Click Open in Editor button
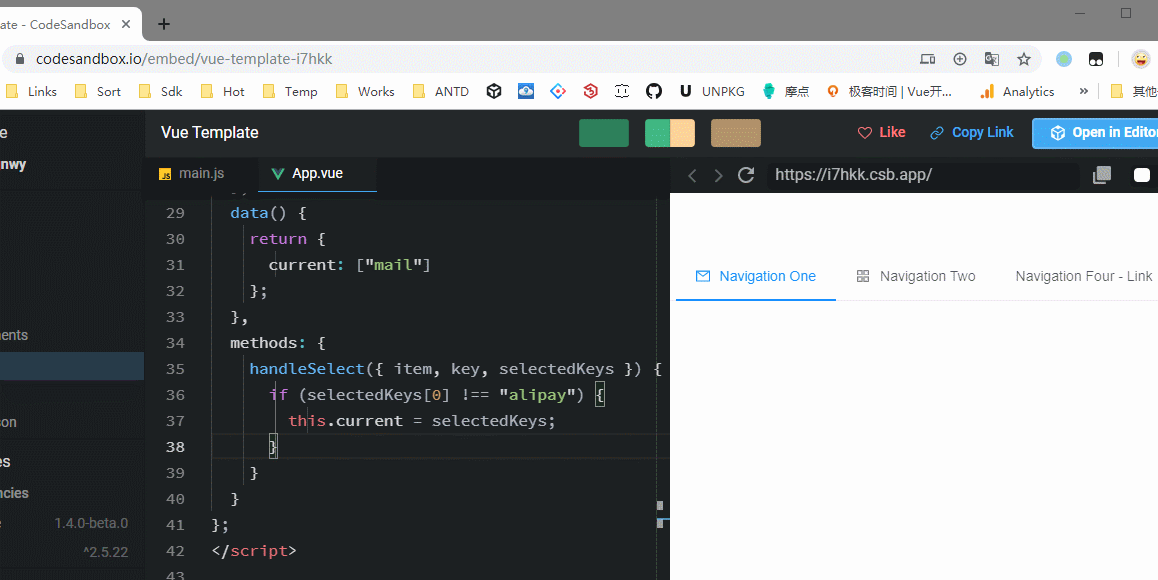This screenshot has width=1158, height=580. click(x=1095, y=133)
